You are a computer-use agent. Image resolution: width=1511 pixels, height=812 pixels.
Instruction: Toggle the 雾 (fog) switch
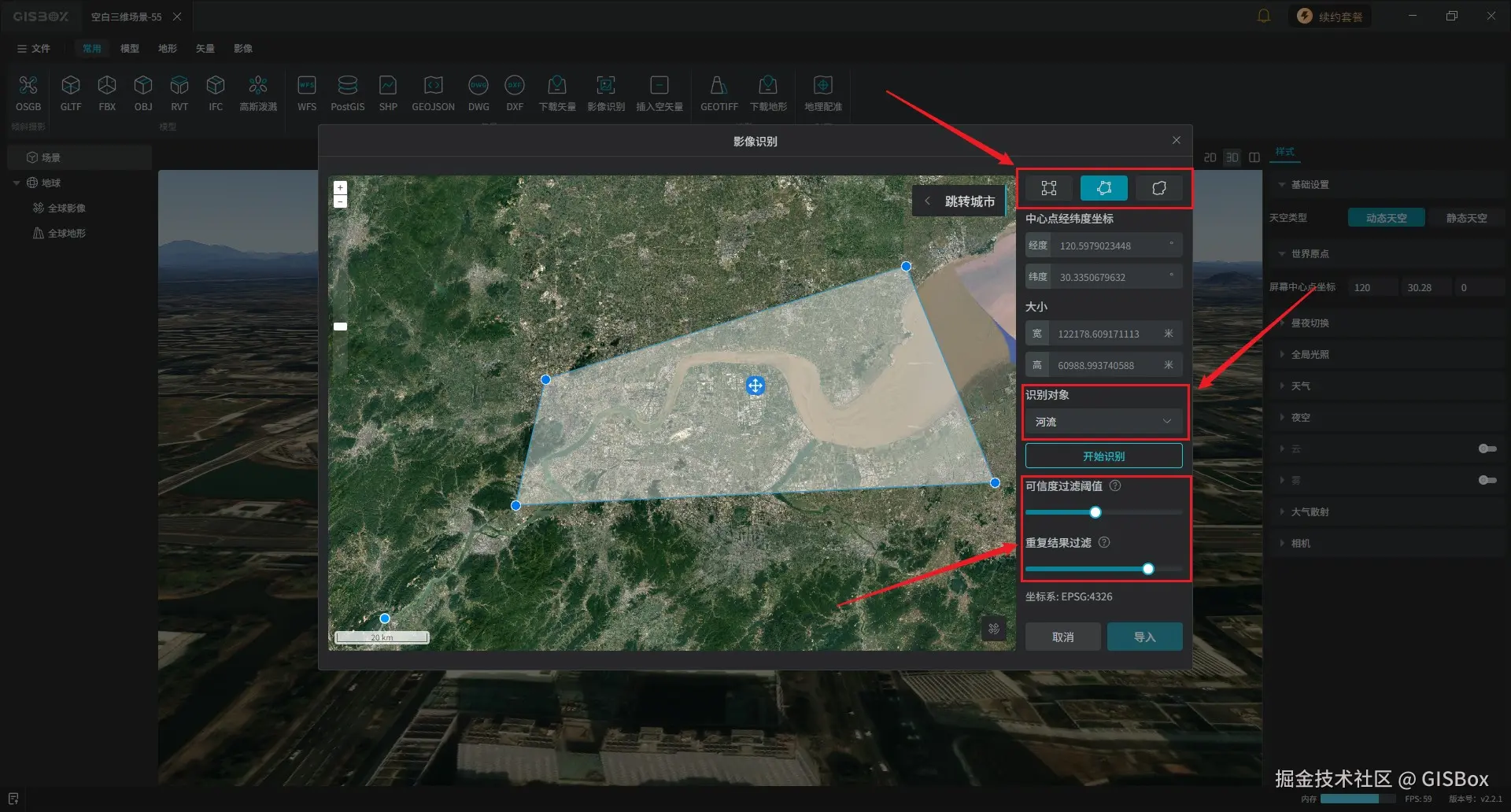[1487, 480]
